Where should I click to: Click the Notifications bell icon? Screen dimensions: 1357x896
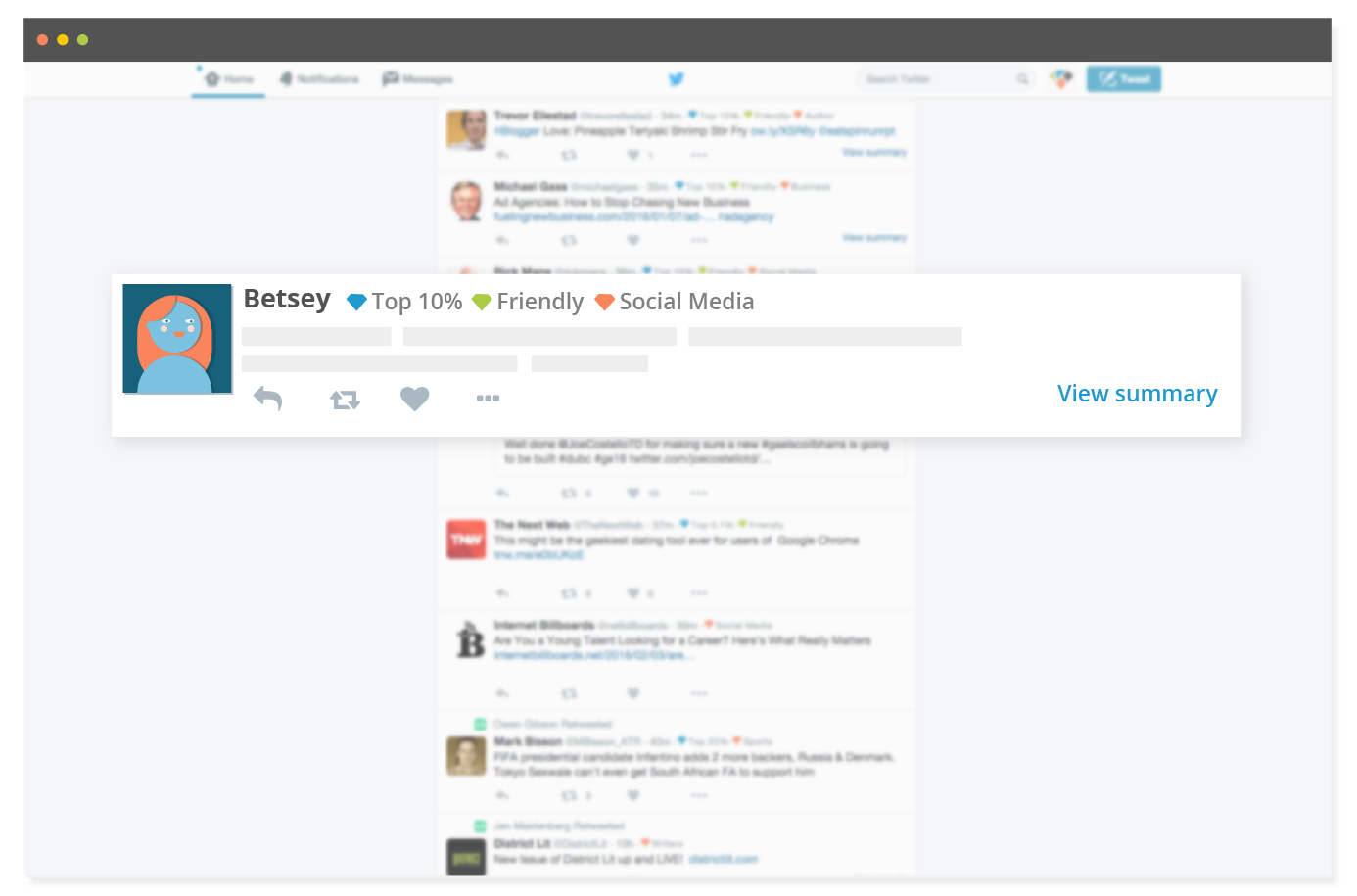tap(285, 77)
